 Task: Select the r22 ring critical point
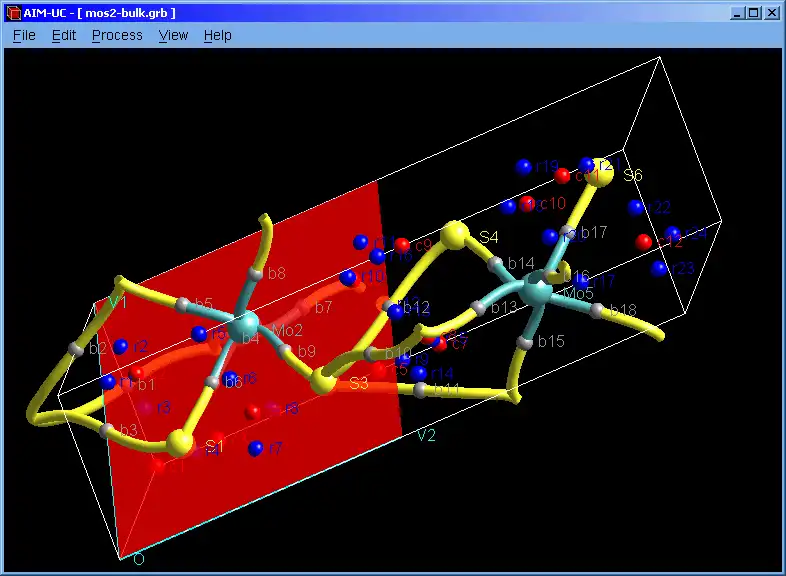636,207
